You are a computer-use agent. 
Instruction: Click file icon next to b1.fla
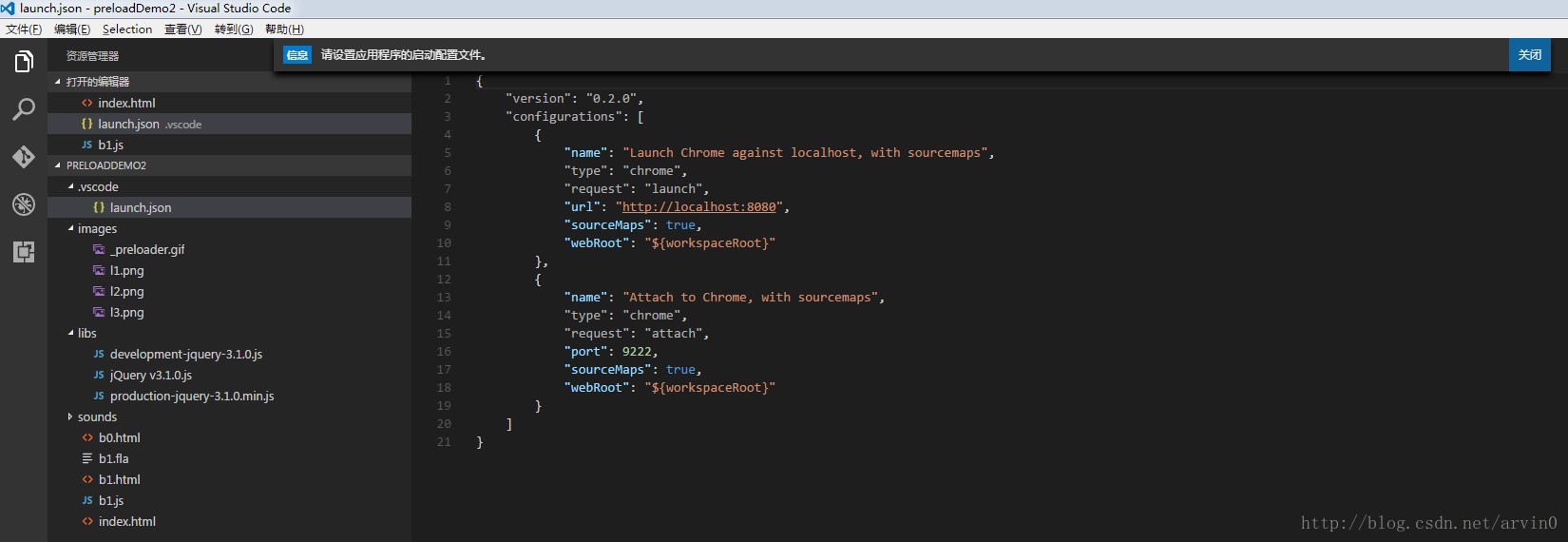point(87,458)
